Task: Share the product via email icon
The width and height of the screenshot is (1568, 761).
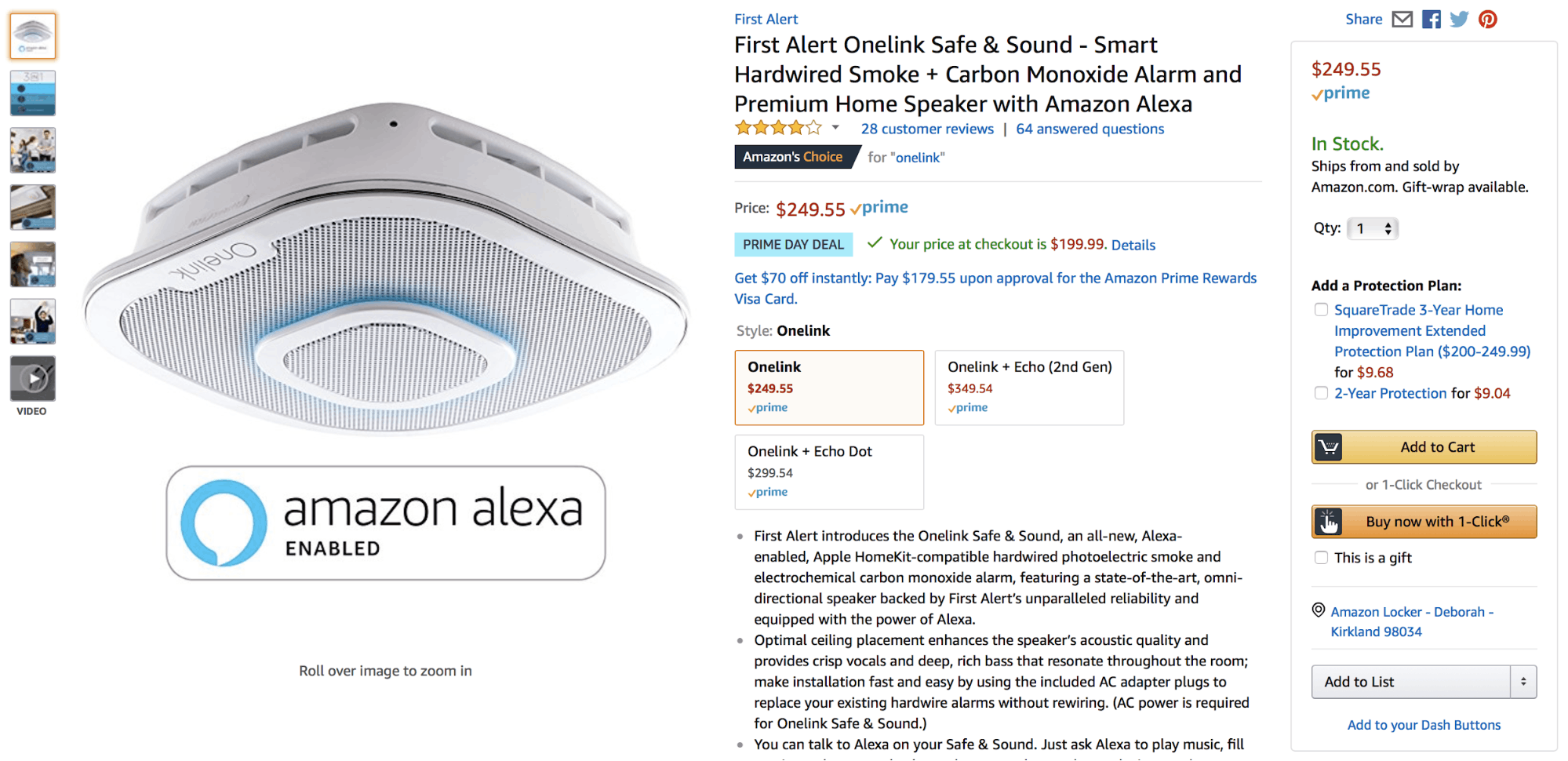Action: point(1402,20)
